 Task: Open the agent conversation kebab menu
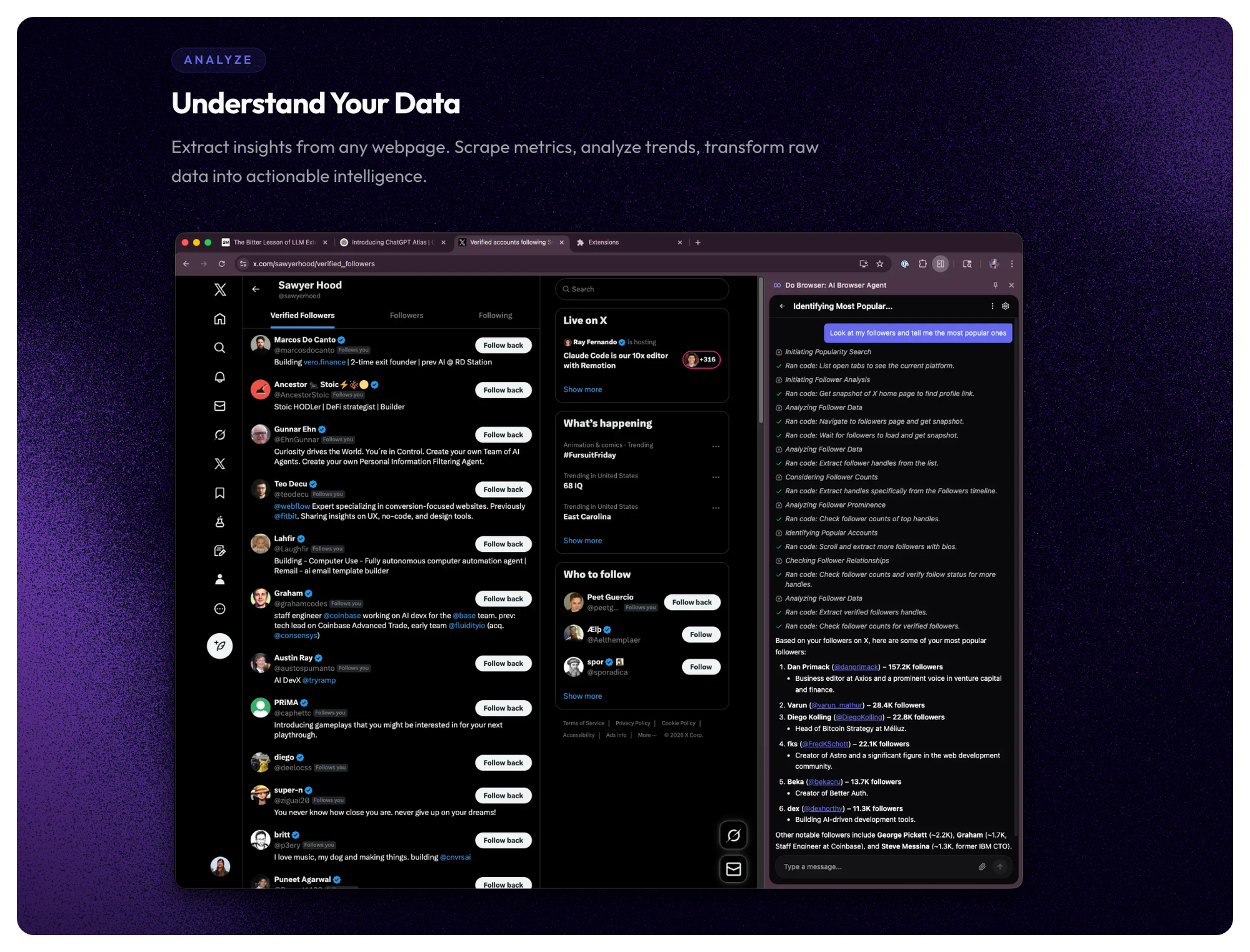[x=992, y=306]
